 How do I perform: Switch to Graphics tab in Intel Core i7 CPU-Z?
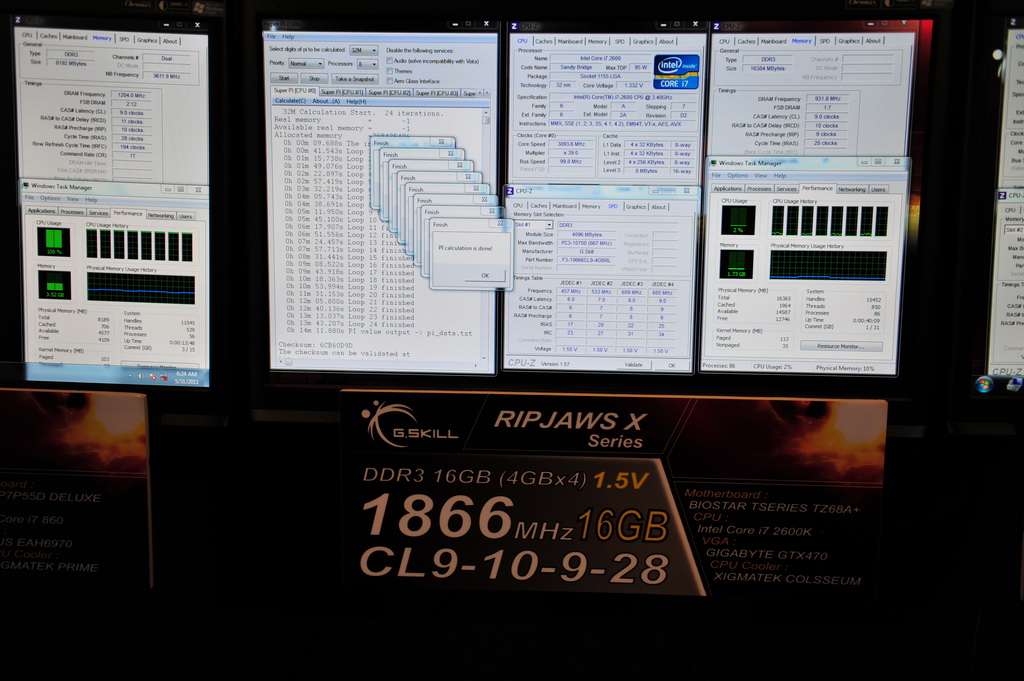click(x=643, y=41)
